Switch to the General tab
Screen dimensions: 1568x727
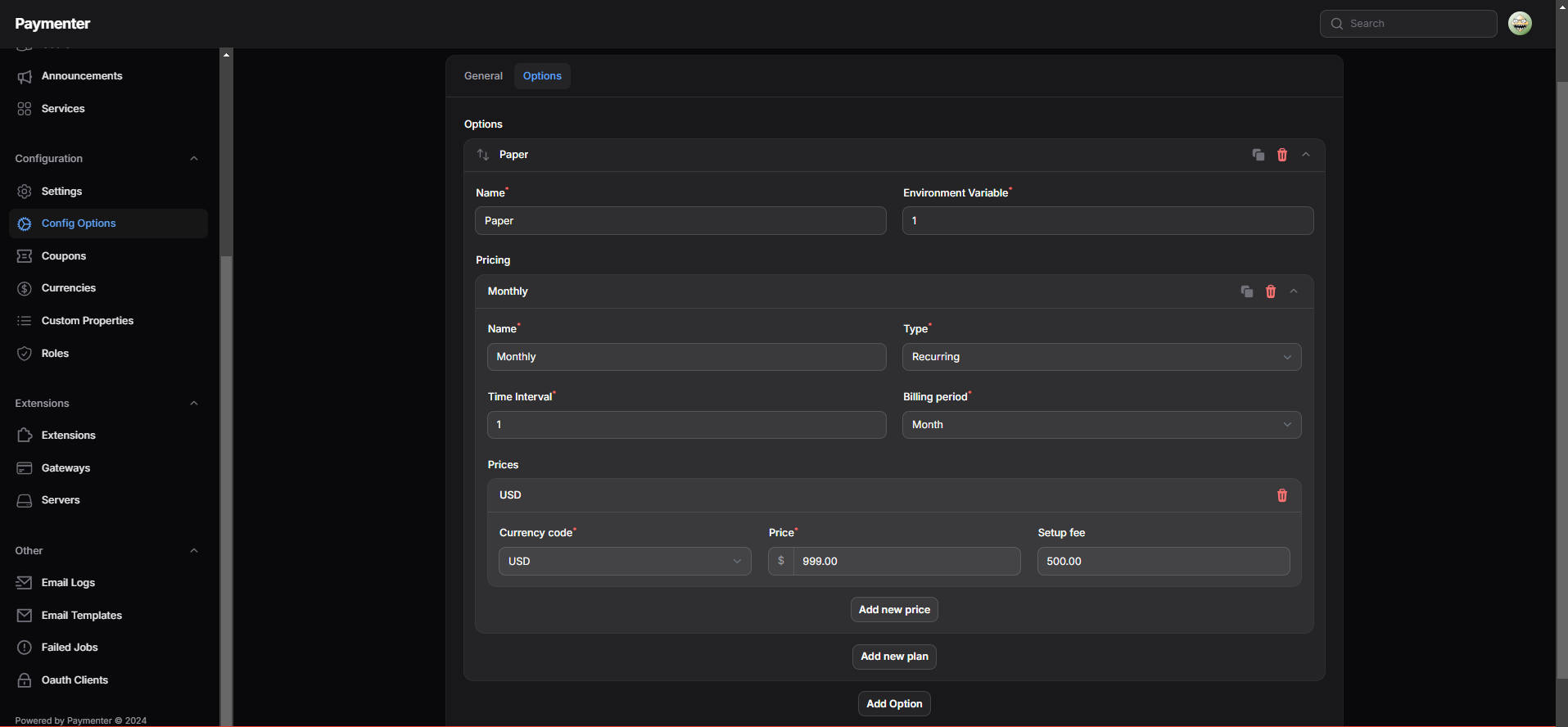click(483, 76)
